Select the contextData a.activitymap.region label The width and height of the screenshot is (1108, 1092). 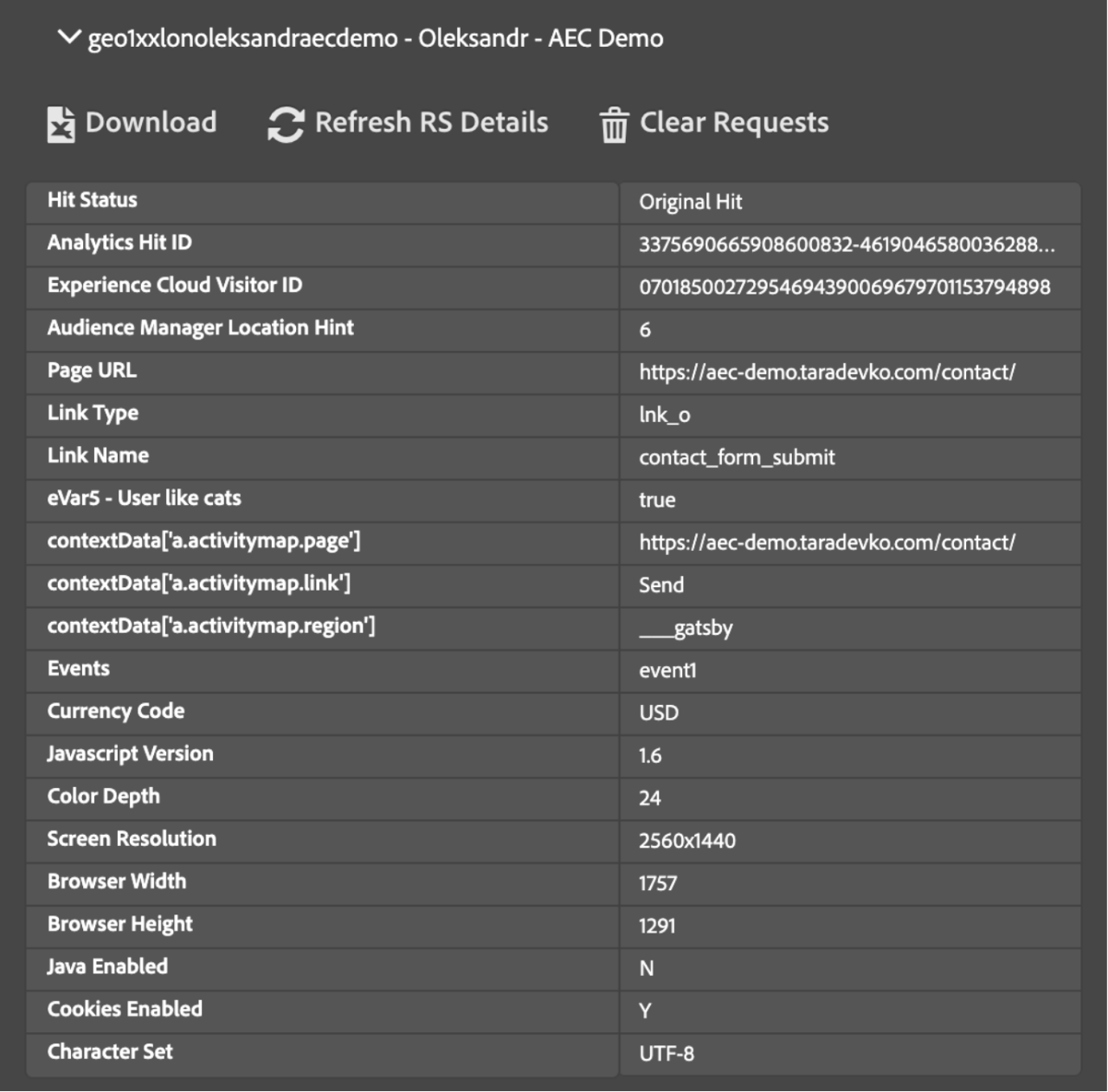coord(211,625)
